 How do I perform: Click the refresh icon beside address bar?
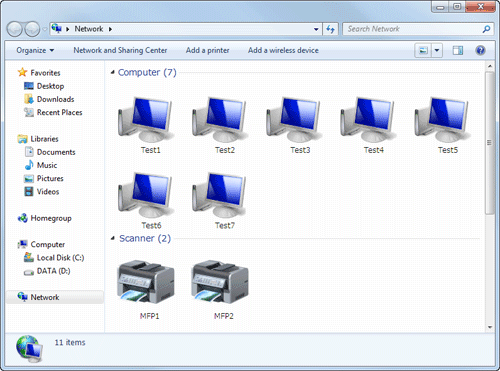point(330,29)
